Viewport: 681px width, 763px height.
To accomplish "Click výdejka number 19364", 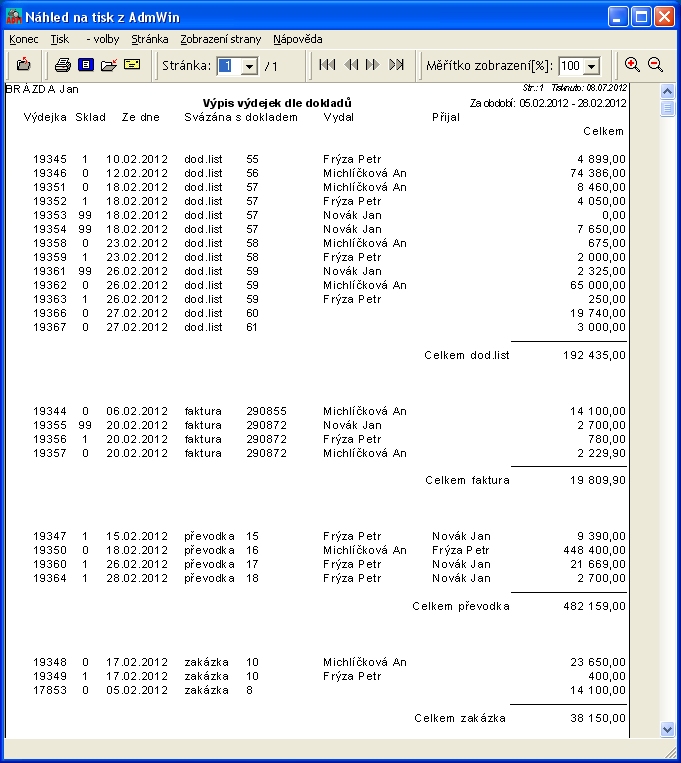I will click(50, 579).
